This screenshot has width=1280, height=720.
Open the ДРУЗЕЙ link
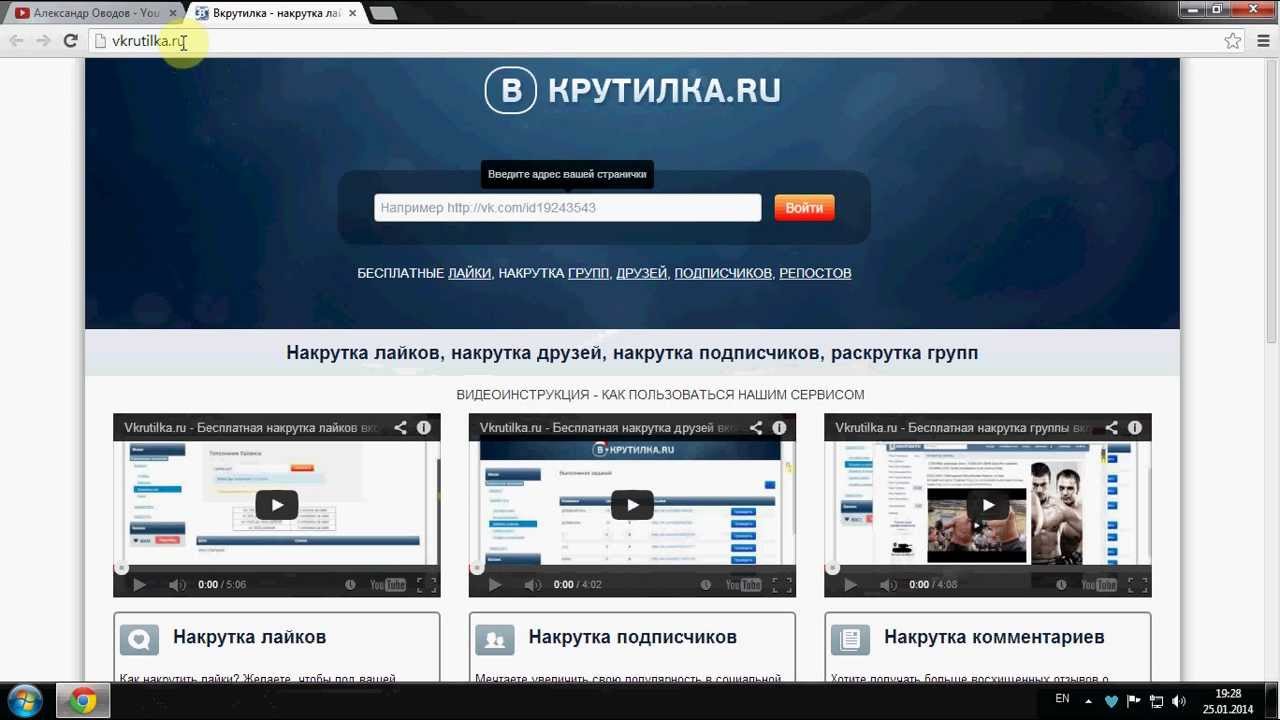[x=641, y=273]
